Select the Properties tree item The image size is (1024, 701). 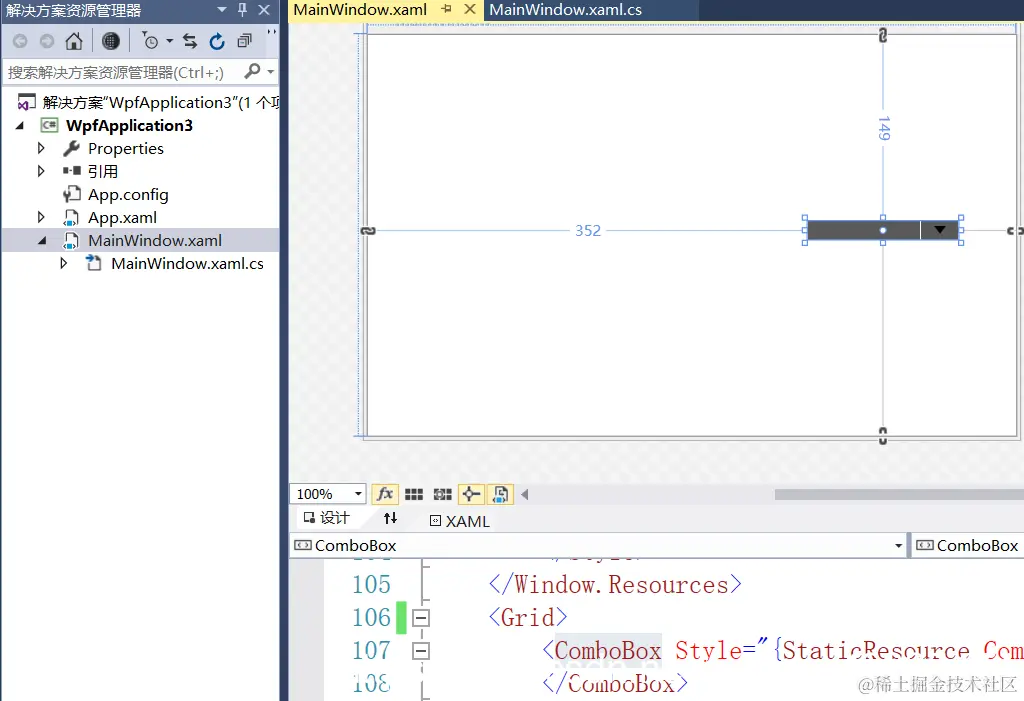pyautogui.click(x=125, y=148)
